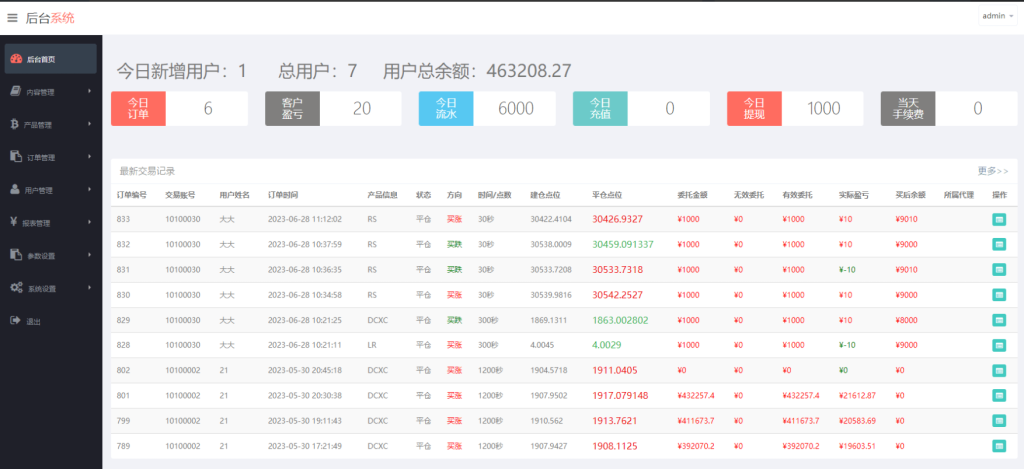Click the closing price 1908.1125

tap(615, 446)
